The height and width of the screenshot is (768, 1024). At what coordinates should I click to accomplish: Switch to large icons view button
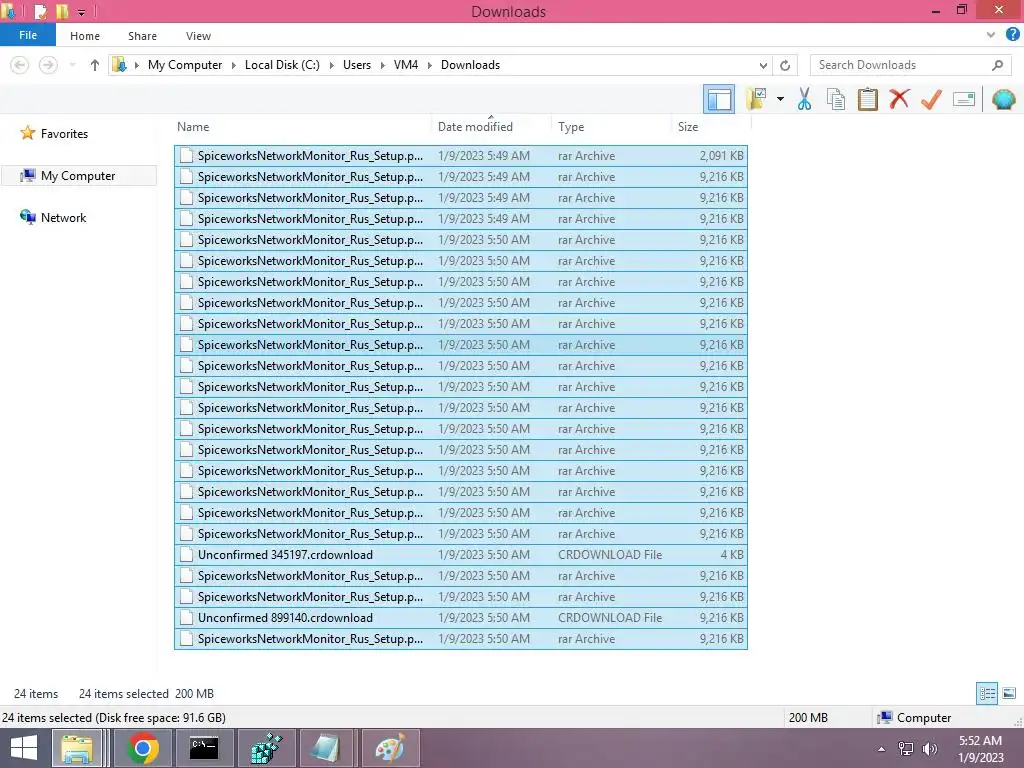(x=1009, y=693)
